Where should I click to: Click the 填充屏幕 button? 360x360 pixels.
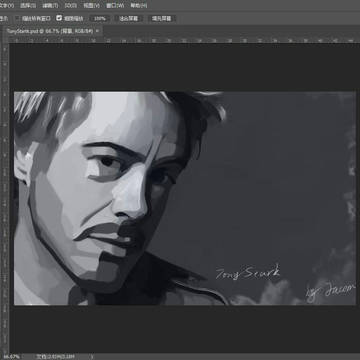pyautogui.click(x=161, y=19)
